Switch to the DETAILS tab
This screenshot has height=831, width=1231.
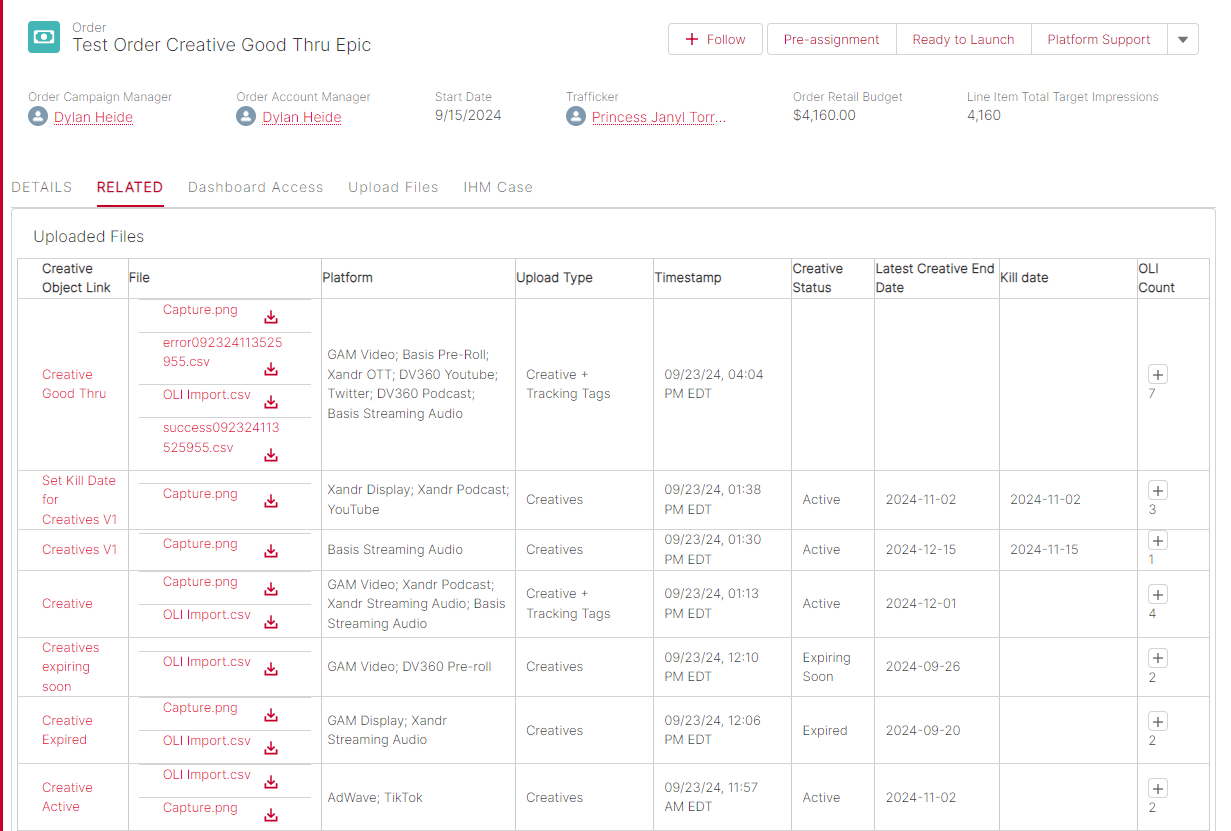click(x=42, y=187)
